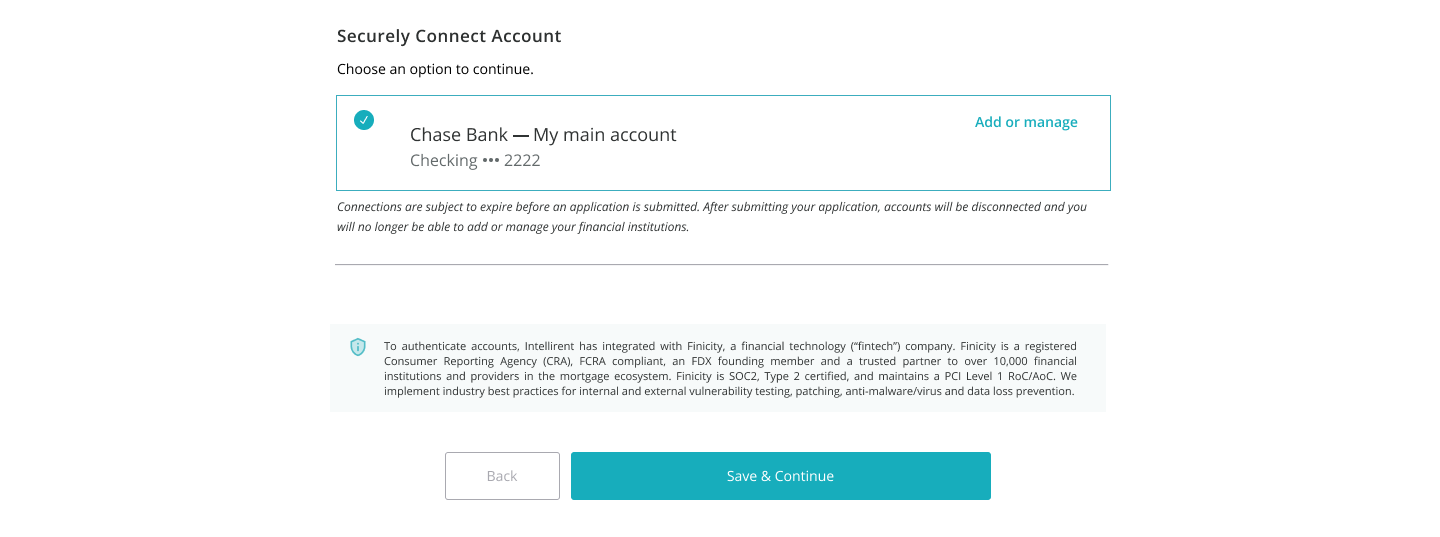Click the "Choose an option to continue" text

click(x=435, y=69)
